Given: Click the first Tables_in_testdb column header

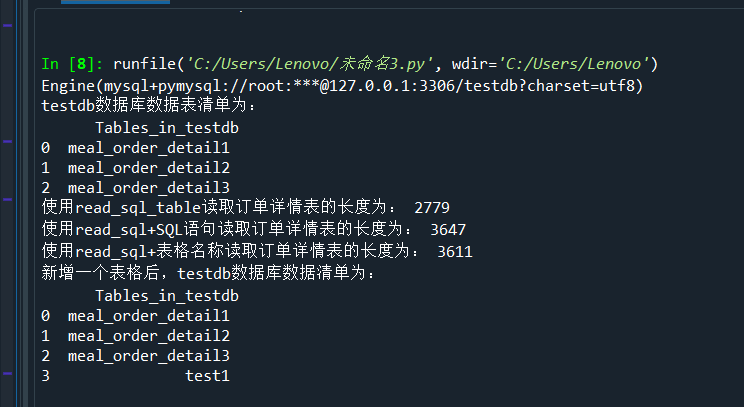Looking at the screenshot, I should pyautogui.click(x=167, y=127).
